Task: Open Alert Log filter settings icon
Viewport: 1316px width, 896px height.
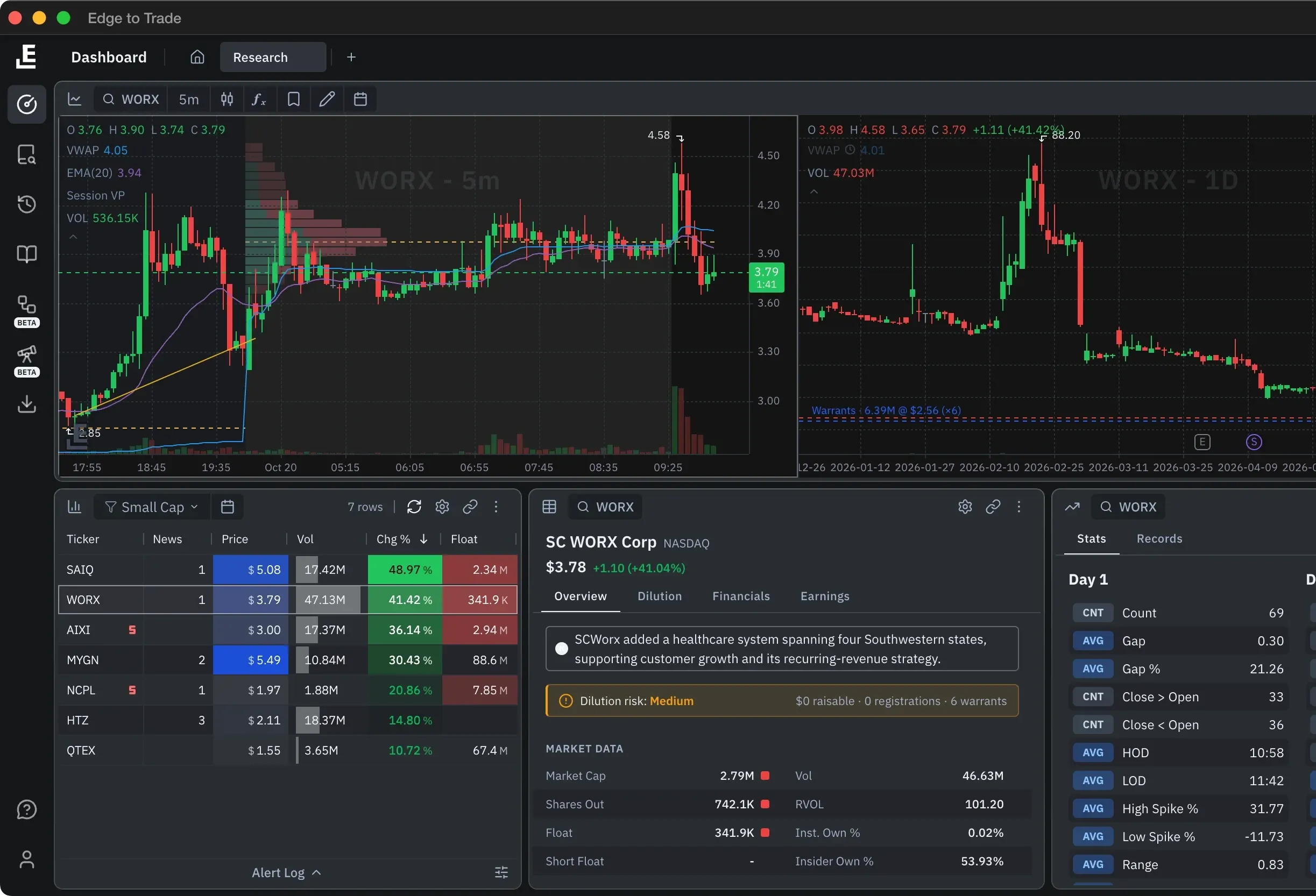Action: (501, 872)
